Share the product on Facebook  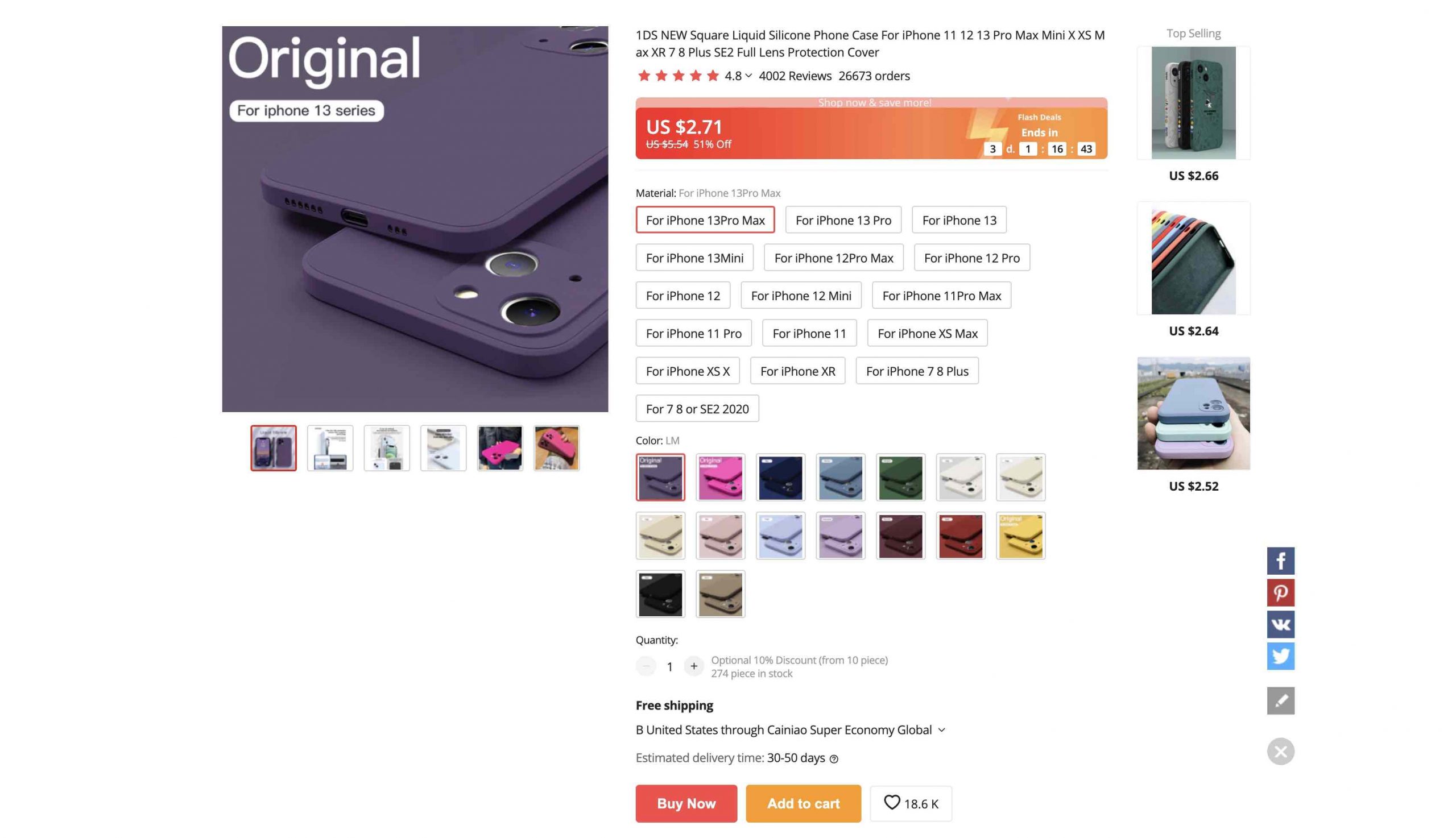[1280, 561]
